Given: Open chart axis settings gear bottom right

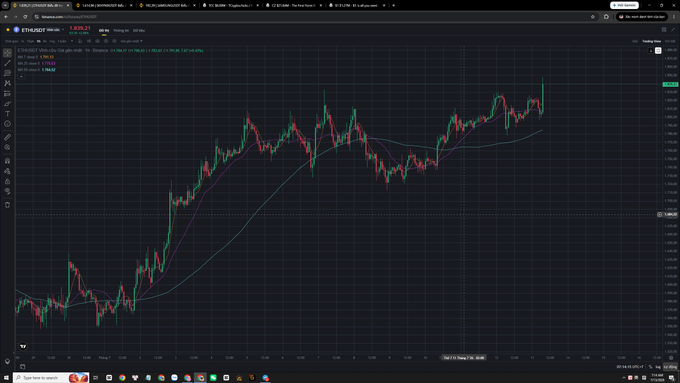Looking at the screenshot, I should pyautogui.click(x=671, y=358).
